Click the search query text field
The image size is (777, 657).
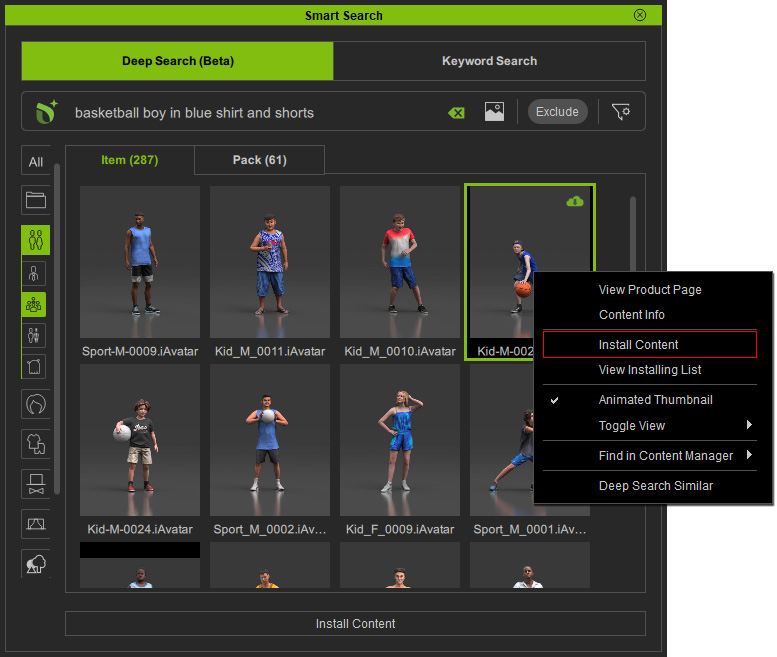pyautogui.click(x=258, y=113)
